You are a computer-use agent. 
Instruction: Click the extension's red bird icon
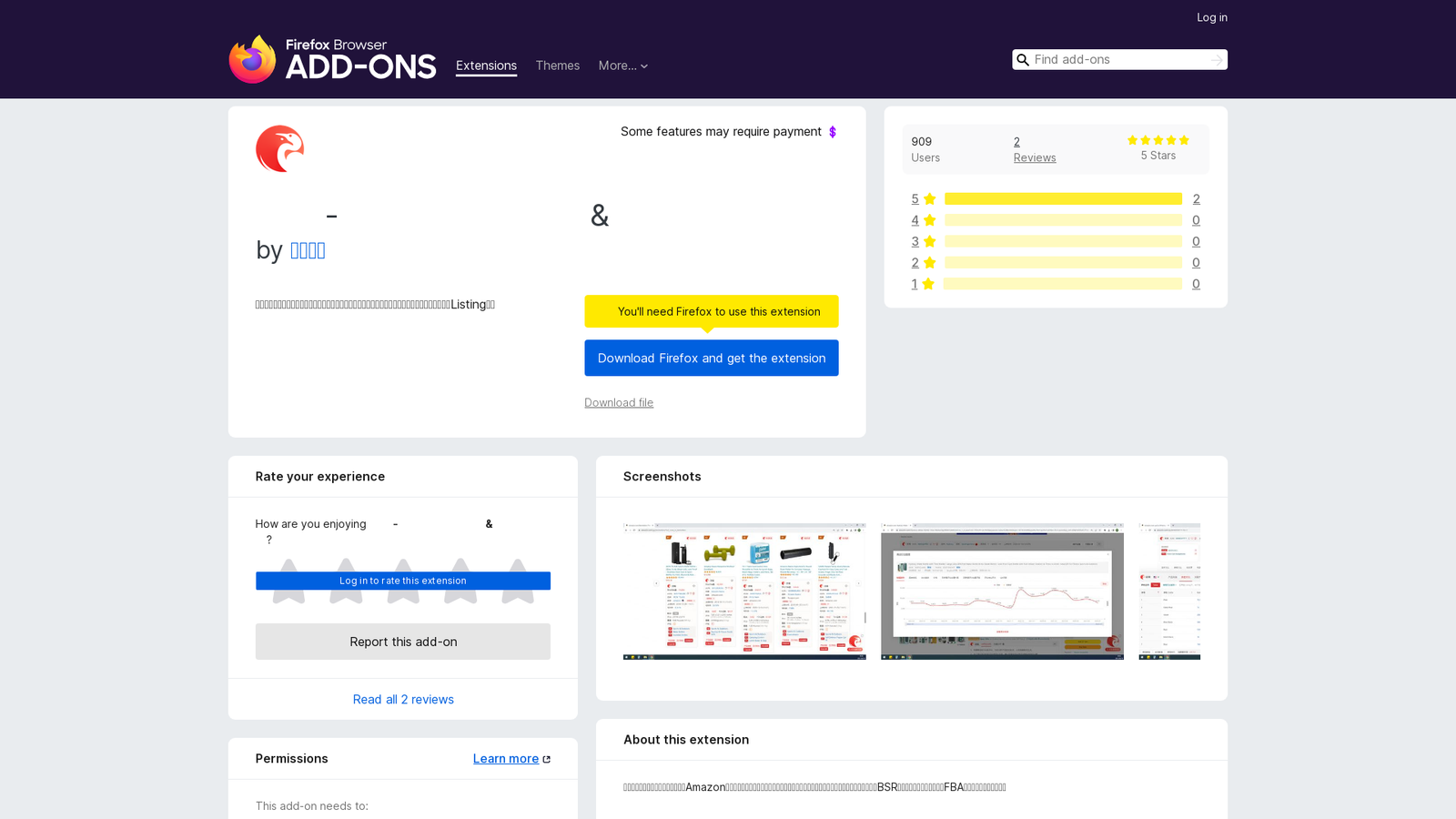(x=279, y=148)
